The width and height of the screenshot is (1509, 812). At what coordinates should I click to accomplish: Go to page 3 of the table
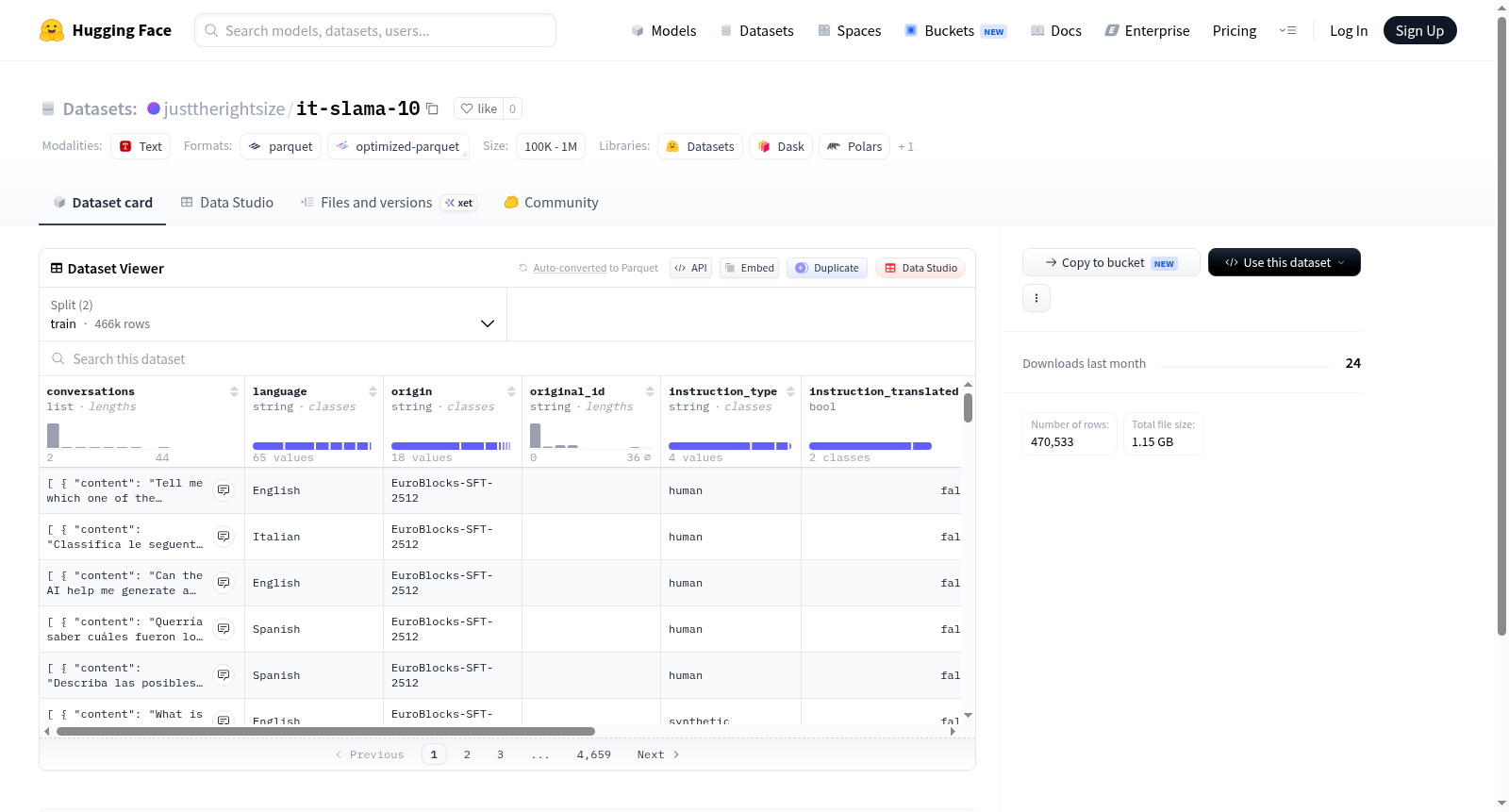(500, 754)
